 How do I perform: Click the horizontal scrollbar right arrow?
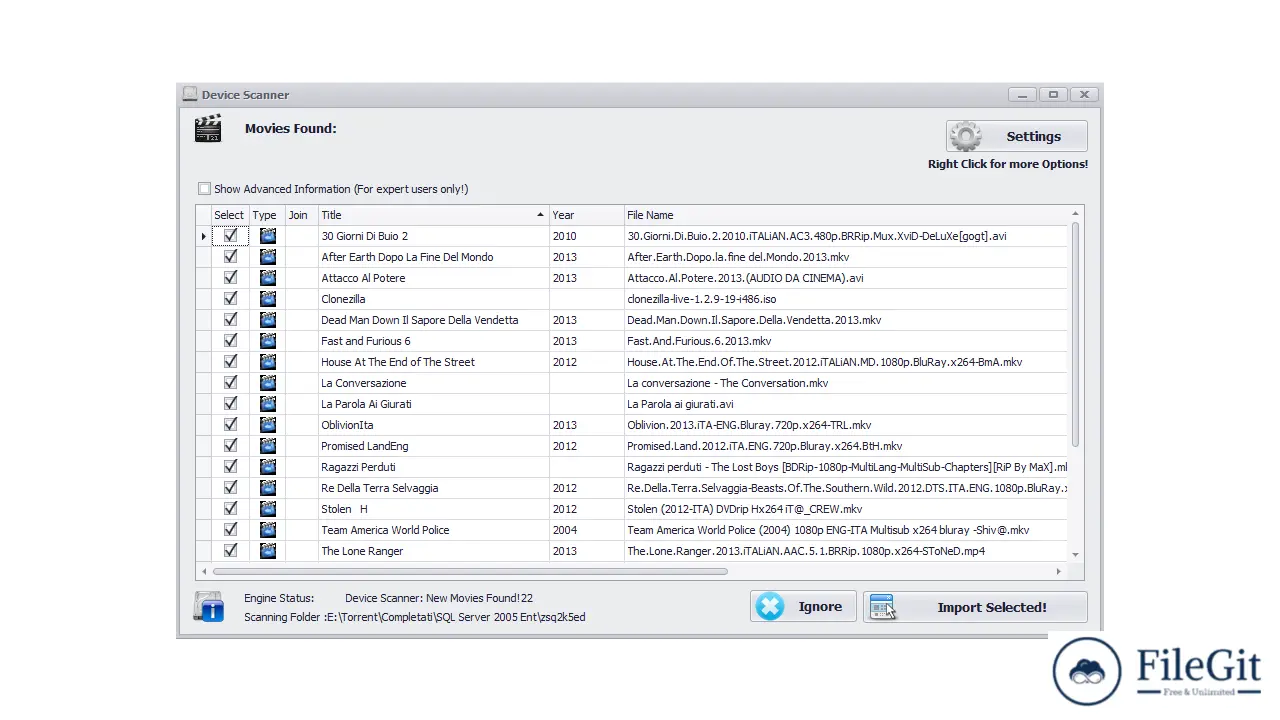(x=1059, y=572)
